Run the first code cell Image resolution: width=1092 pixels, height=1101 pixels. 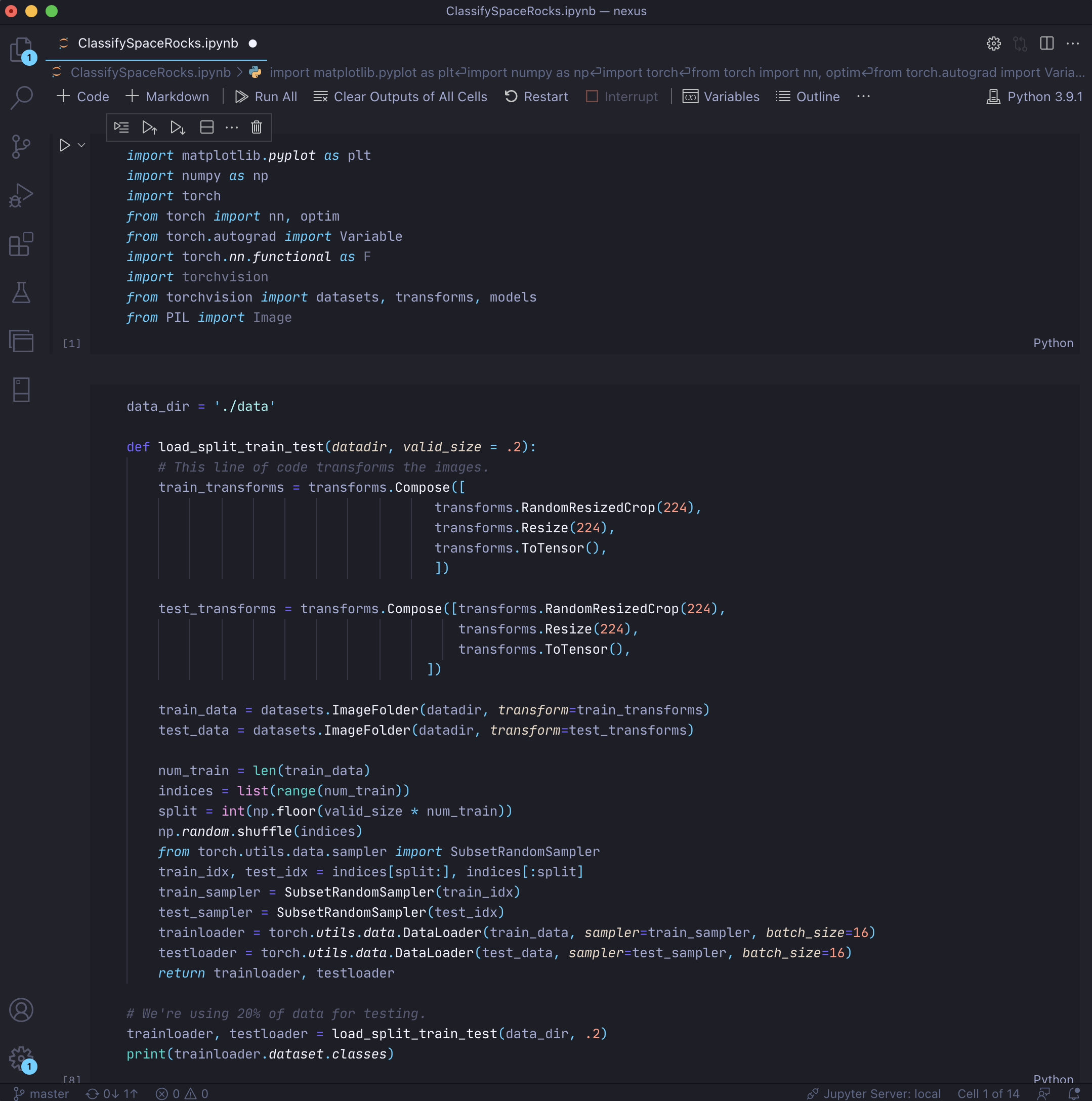point(64,145)
